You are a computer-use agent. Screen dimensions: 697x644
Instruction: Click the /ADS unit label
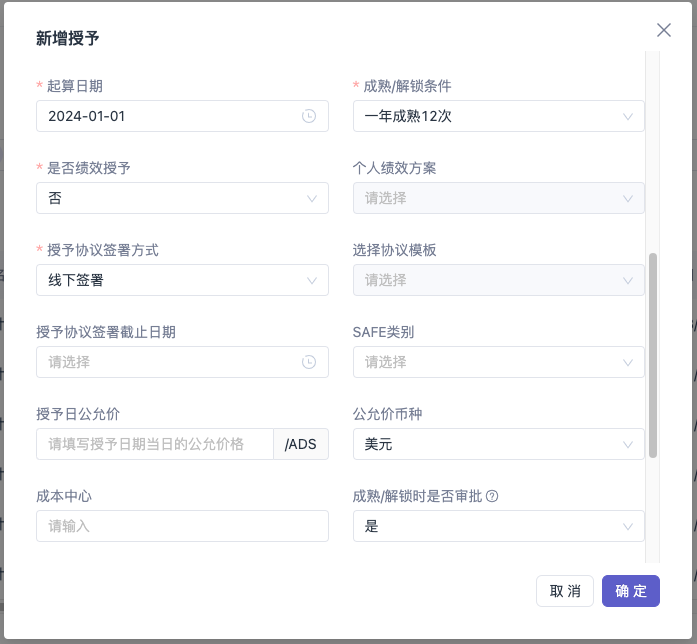(301, 444)
